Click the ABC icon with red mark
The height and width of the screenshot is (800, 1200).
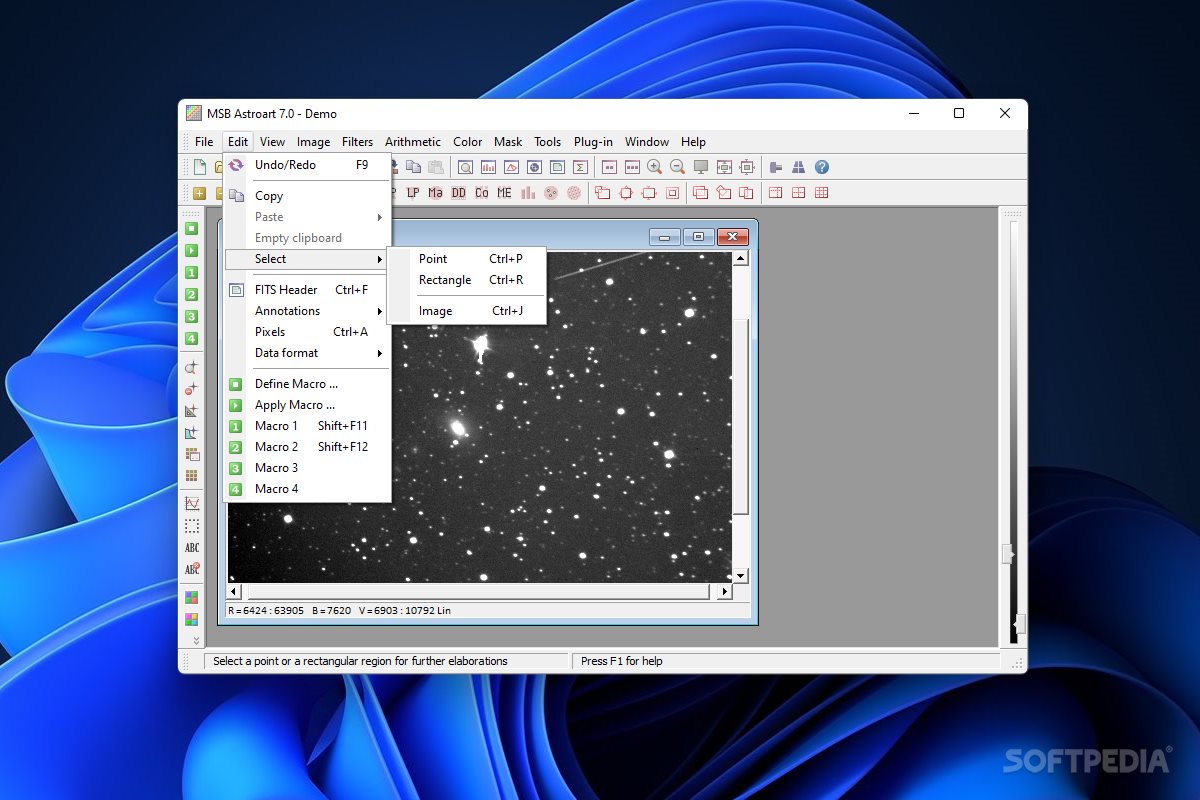point(191,570)
